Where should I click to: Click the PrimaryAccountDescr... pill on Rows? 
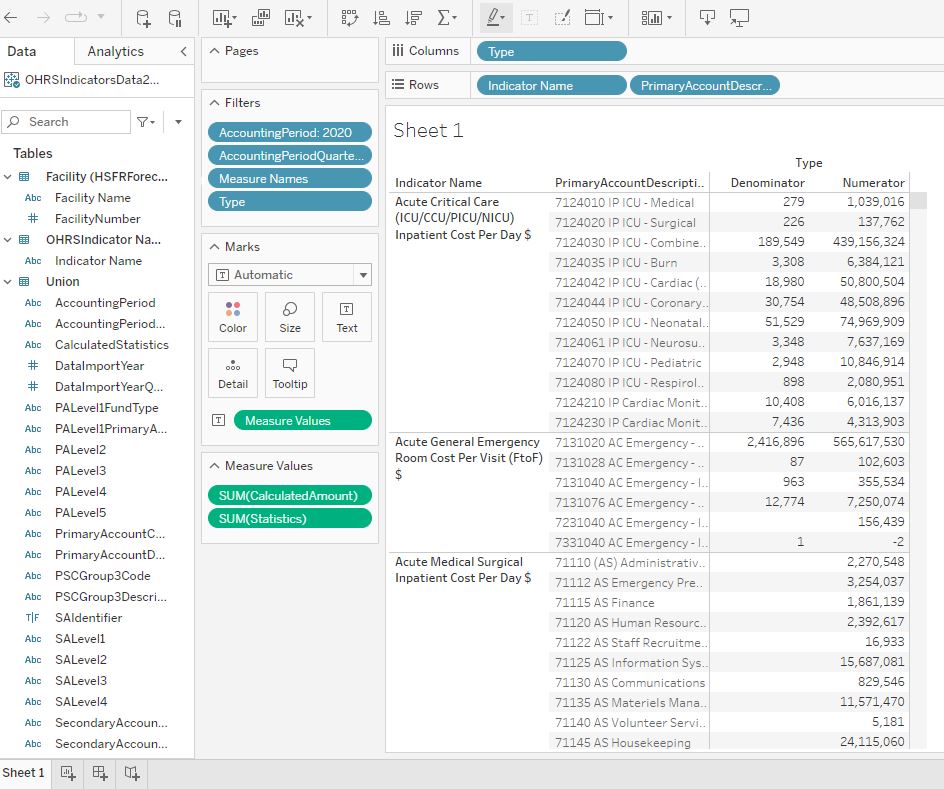pyautogui.click(x=705, y=85)
